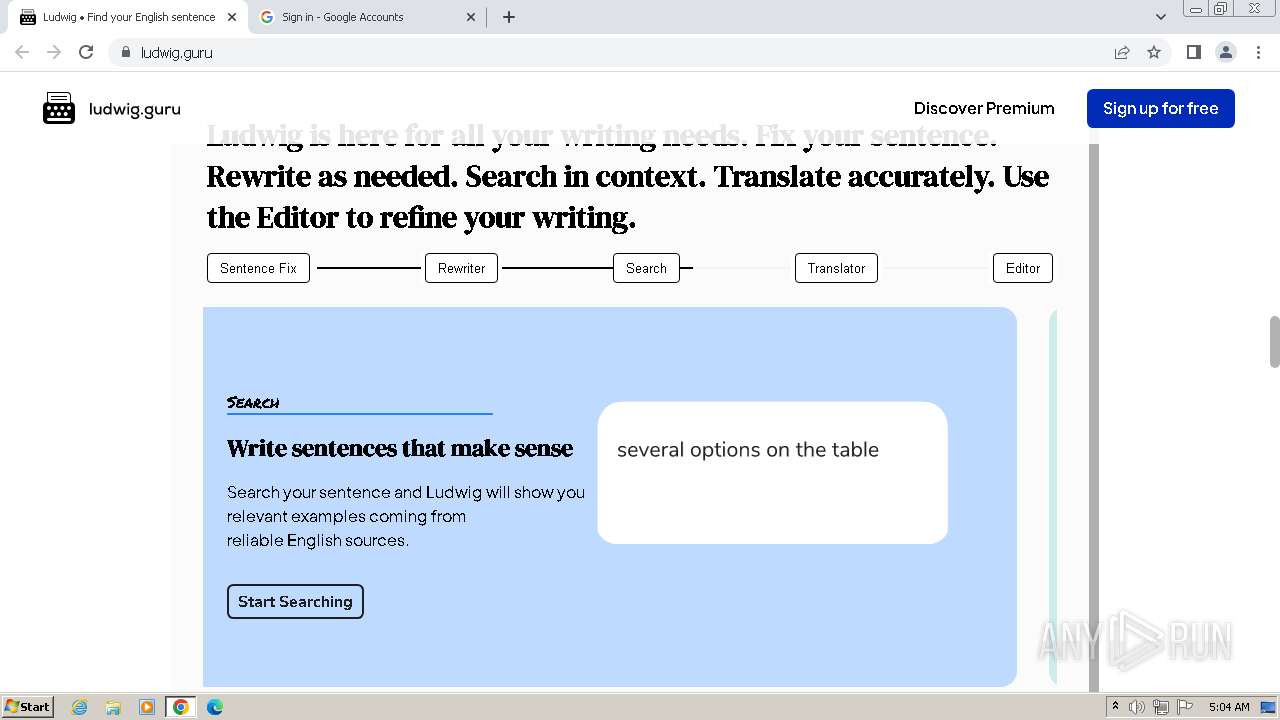This screenshot has width=1280, height=720.
Task: Click the browser window scrollbar thumb
Action: click(1274, 342)
